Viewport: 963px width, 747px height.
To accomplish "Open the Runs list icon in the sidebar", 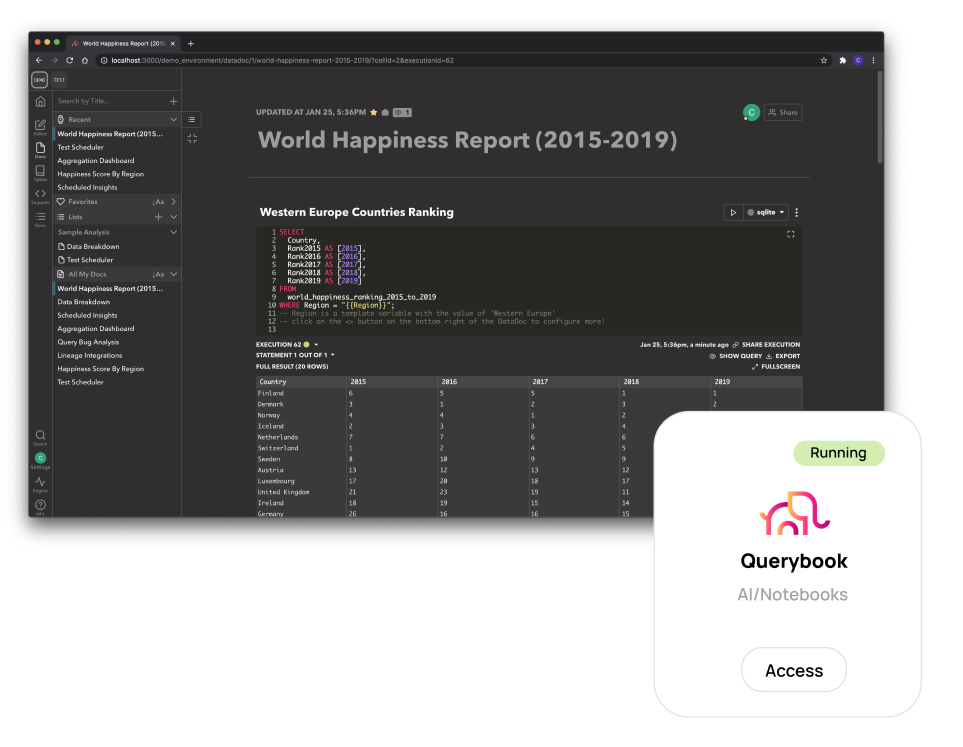I will [x=41, y=218].
